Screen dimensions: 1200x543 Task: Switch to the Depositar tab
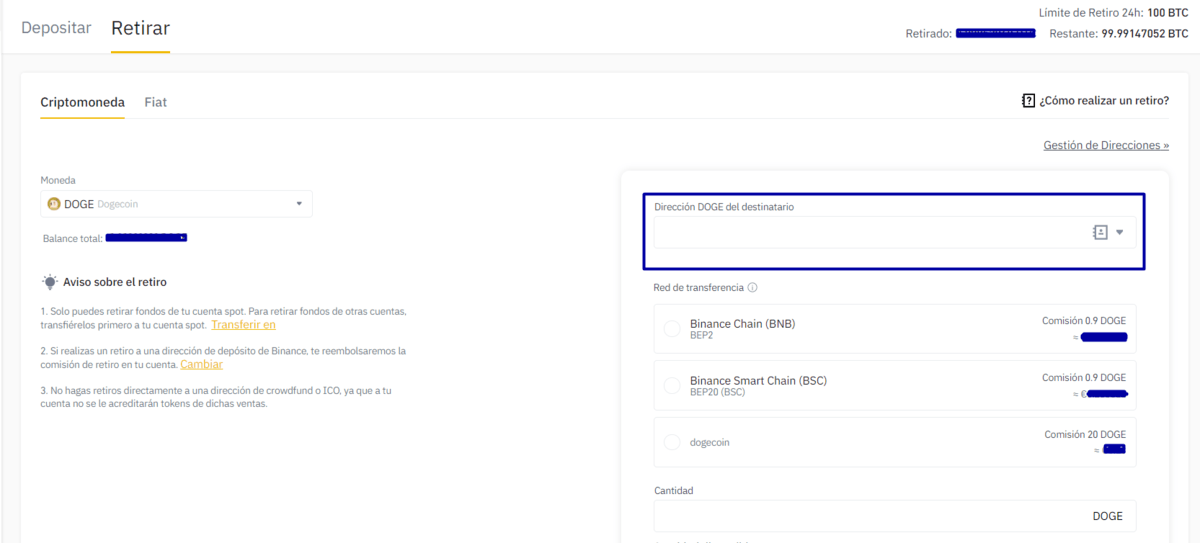coord(56,28)
